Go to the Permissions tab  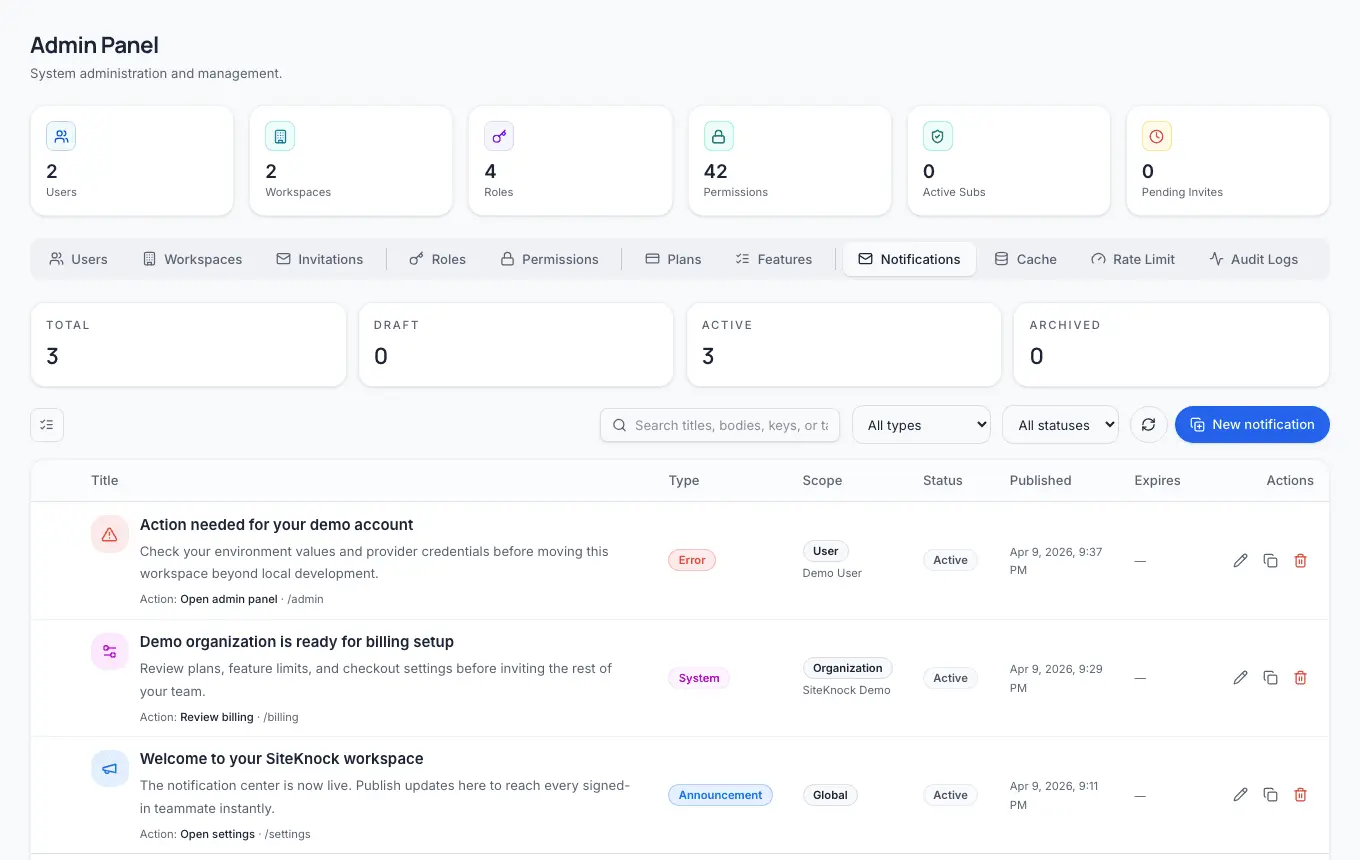[549, 259]
